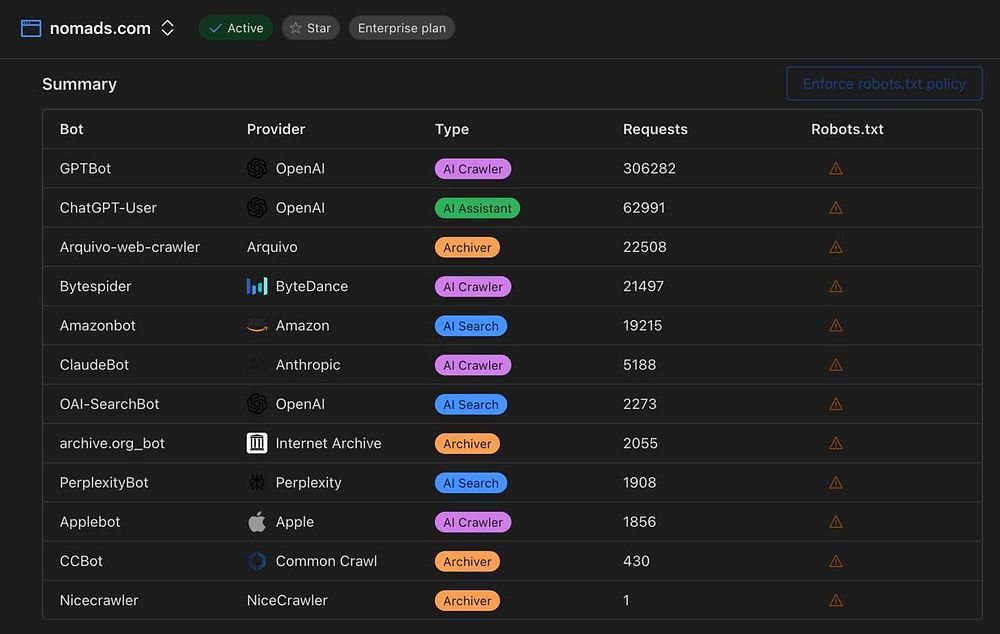Select the ClaudeBot row name
This screenshot has height=634, width=1000.
(x=94, y=365)
